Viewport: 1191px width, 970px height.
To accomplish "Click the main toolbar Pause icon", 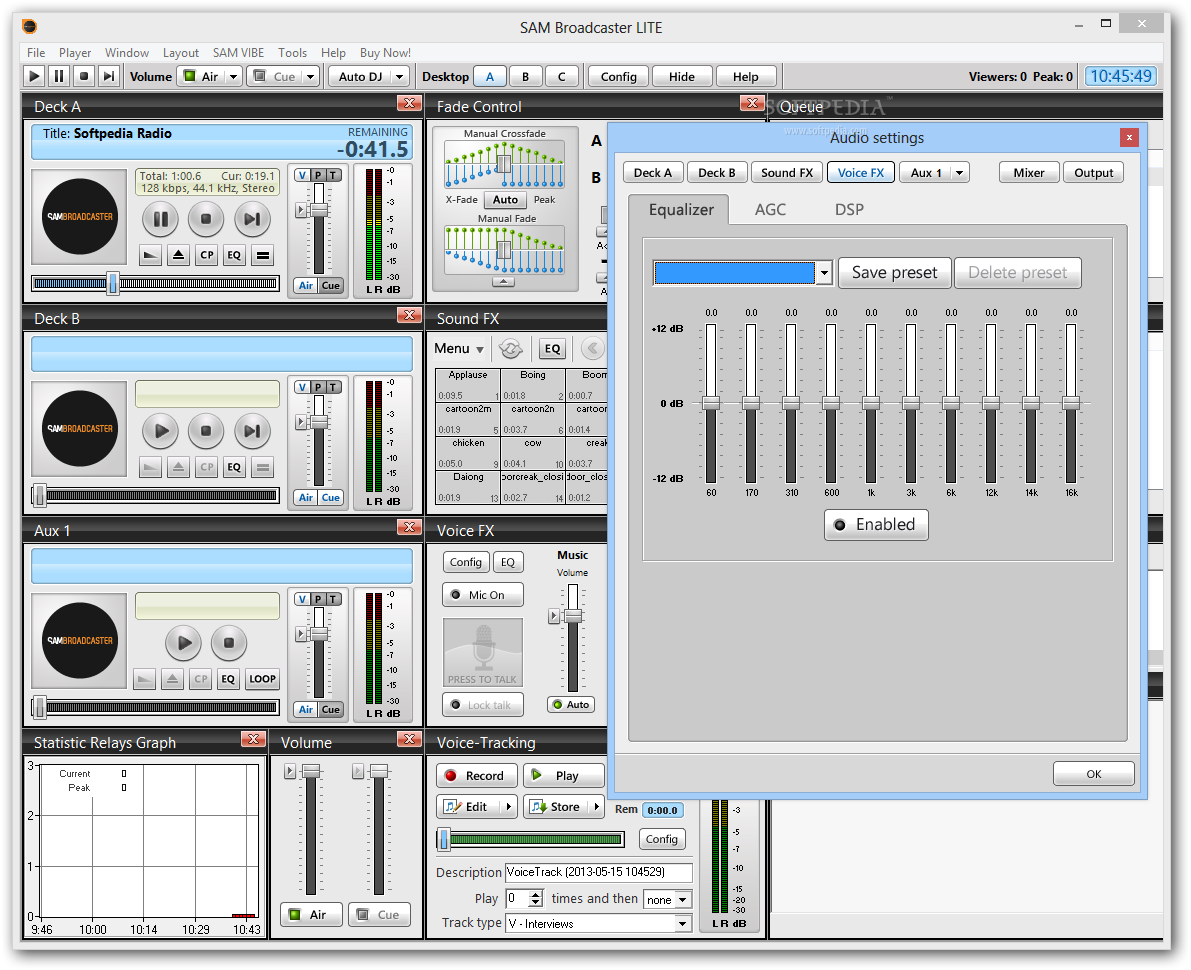I will [58, 76].
